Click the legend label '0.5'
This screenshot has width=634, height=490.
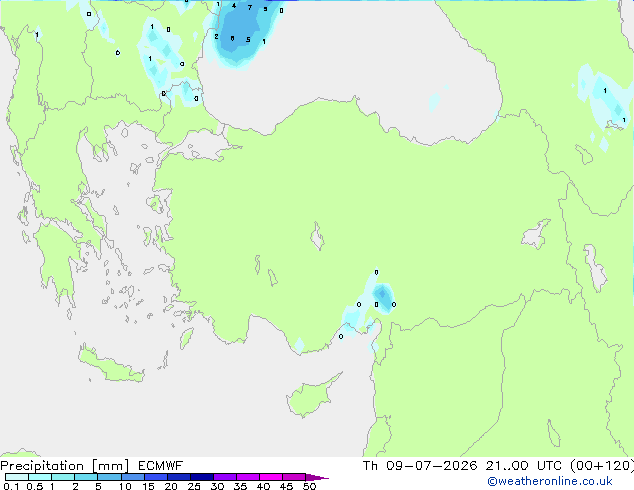(x=35, y=486)
